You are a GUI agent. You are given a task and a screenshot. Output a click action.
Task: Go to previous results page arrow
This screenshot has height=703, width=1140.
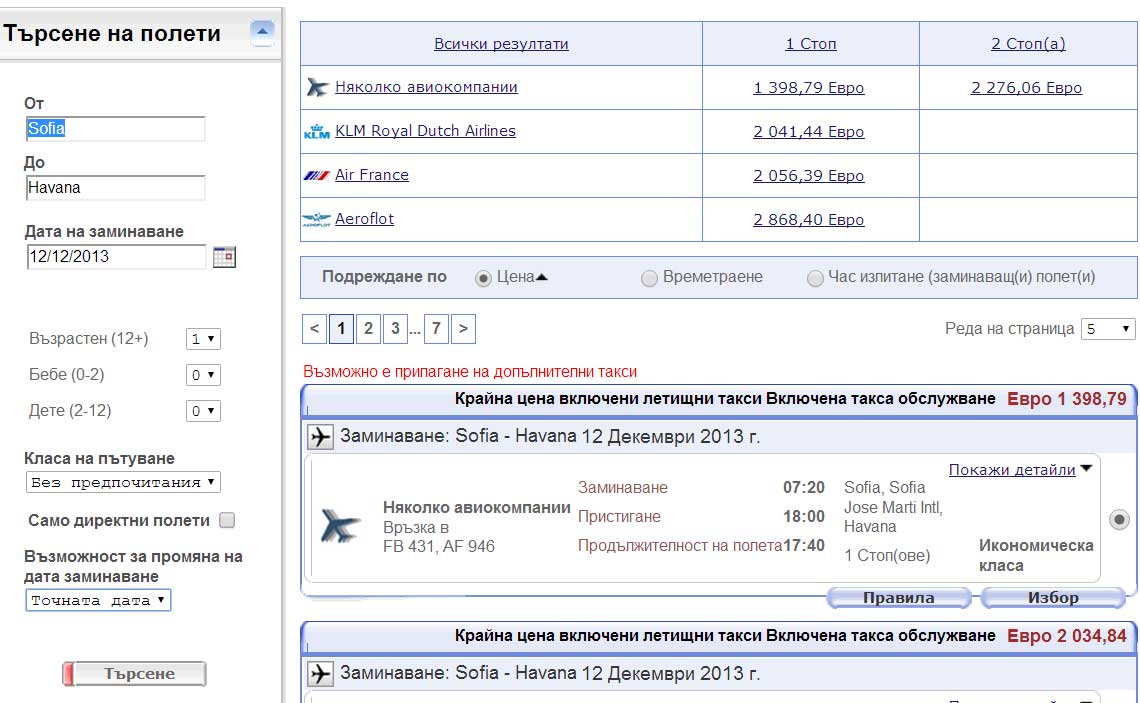(x=314, y=329)
